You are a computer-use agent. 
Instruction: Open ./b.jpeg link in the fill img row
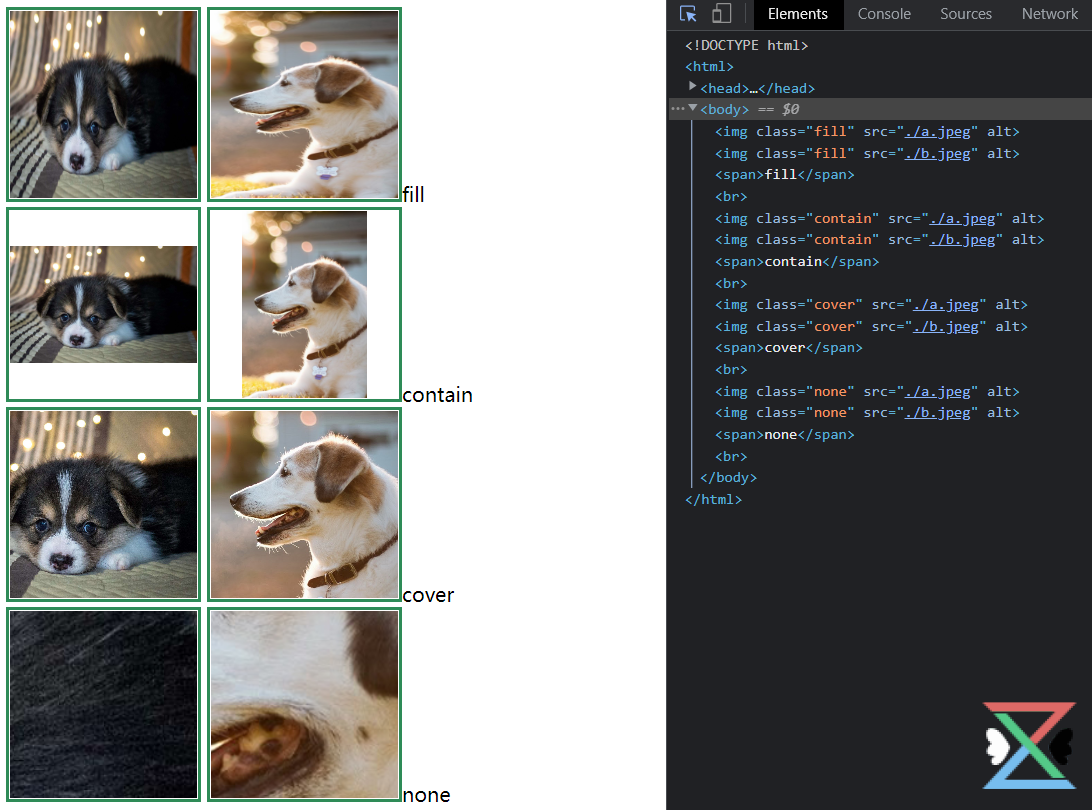pos(937,153)
